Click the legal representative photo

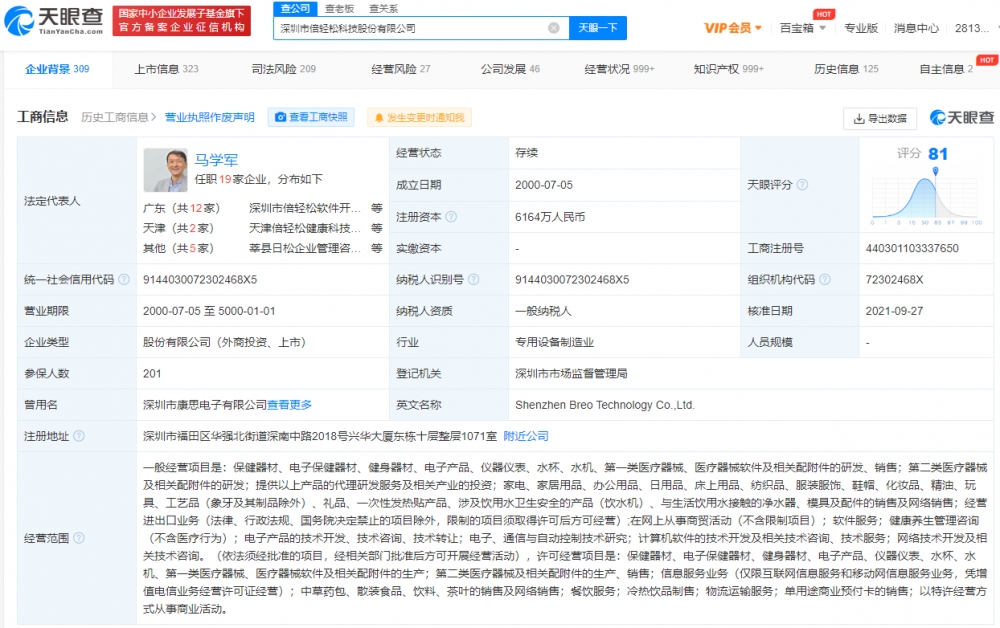pyautogui.click(x=165, y=170)
